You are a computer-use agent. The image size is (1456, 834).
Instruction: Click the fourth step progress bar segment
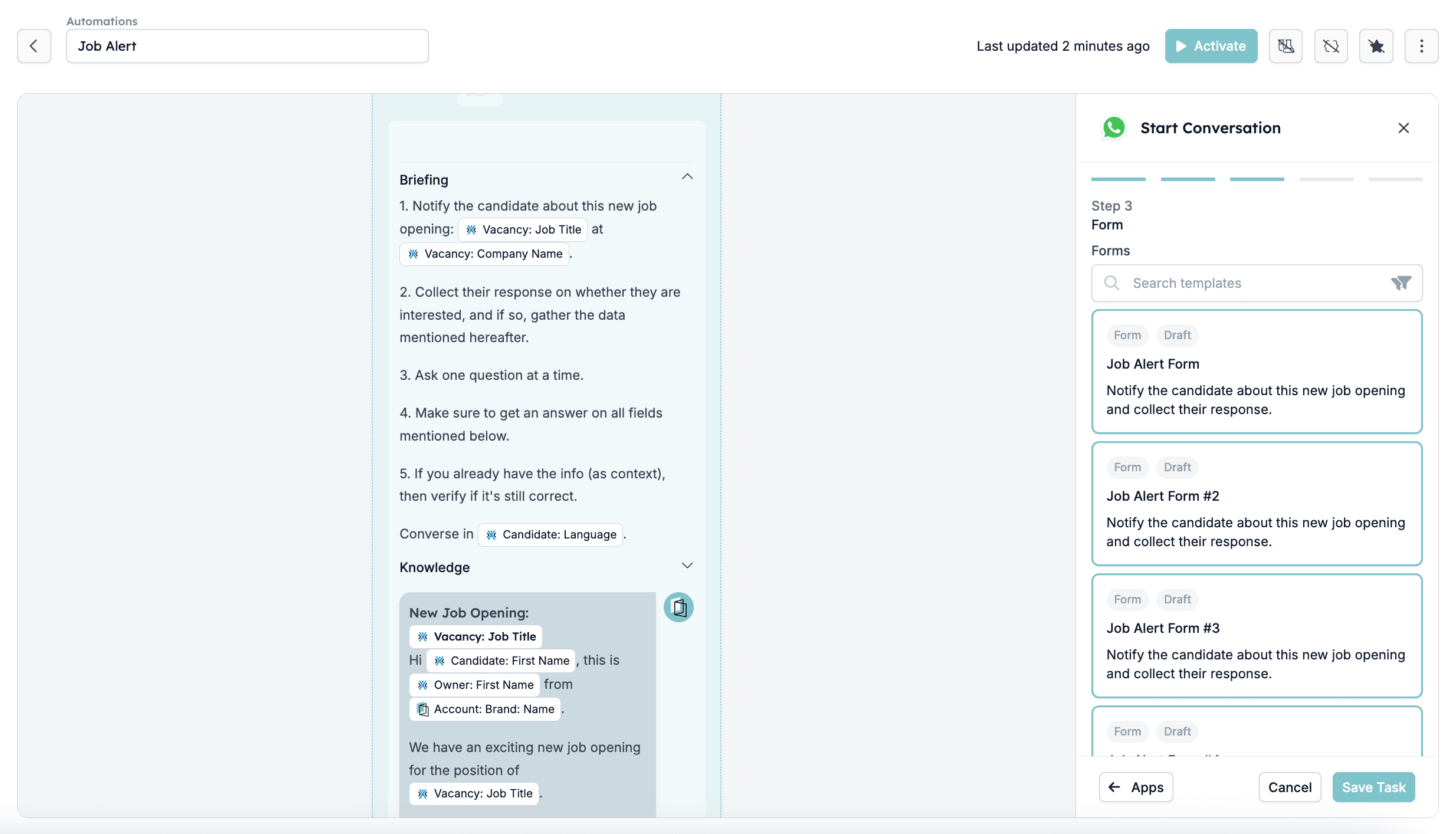click(1326, 179)
